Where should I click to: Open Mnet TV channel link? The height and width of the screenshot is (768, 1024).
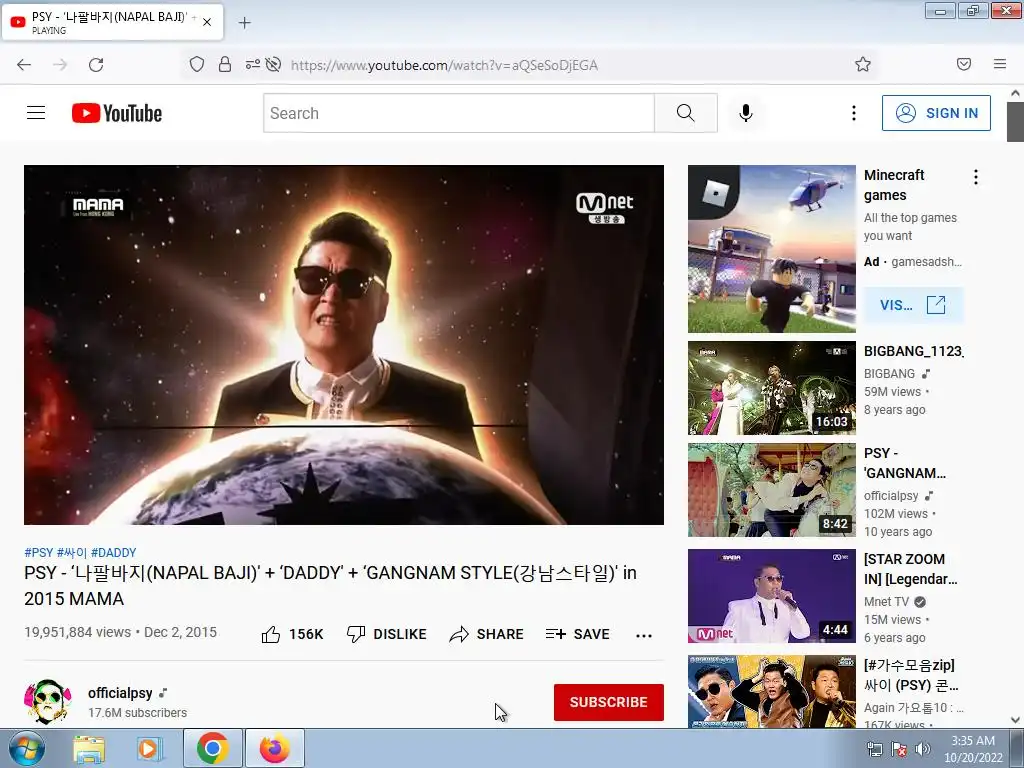(x=886, y=601)
